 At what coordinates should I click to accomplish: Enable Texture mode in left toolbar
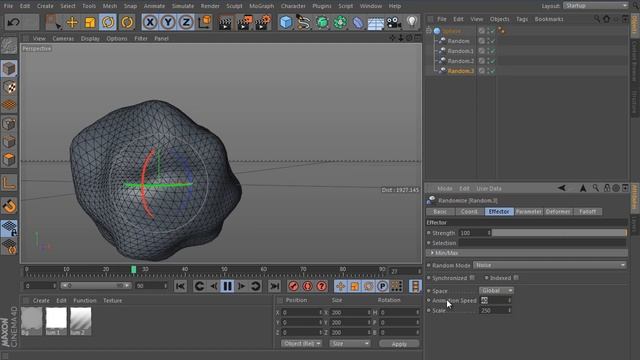coord(9,87)
